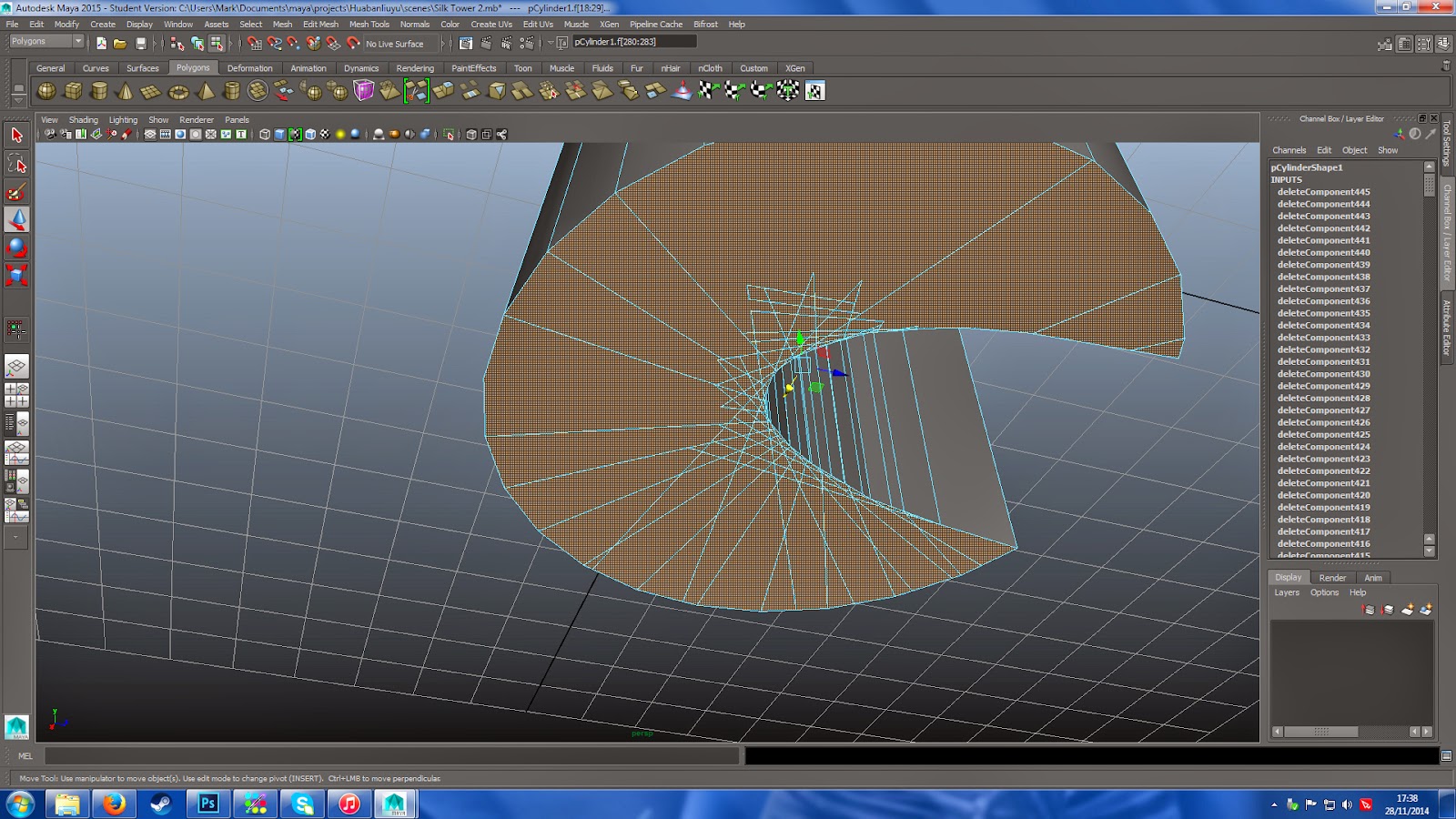Activate the Scale tool in the toolbox

pyautogui.click(x=16, y=275)
